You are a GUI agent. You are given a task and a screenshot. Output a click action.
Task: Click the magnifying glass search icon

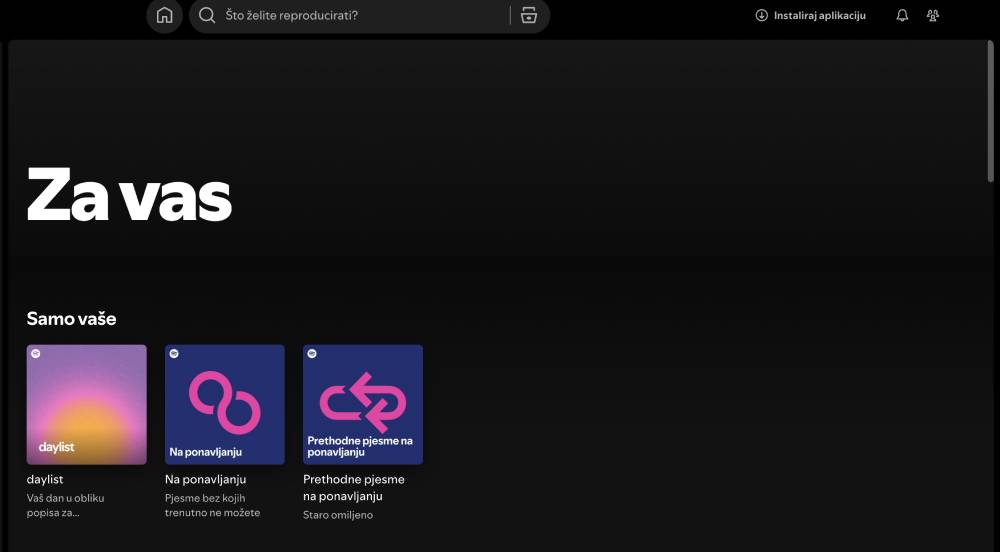(207, 15)
